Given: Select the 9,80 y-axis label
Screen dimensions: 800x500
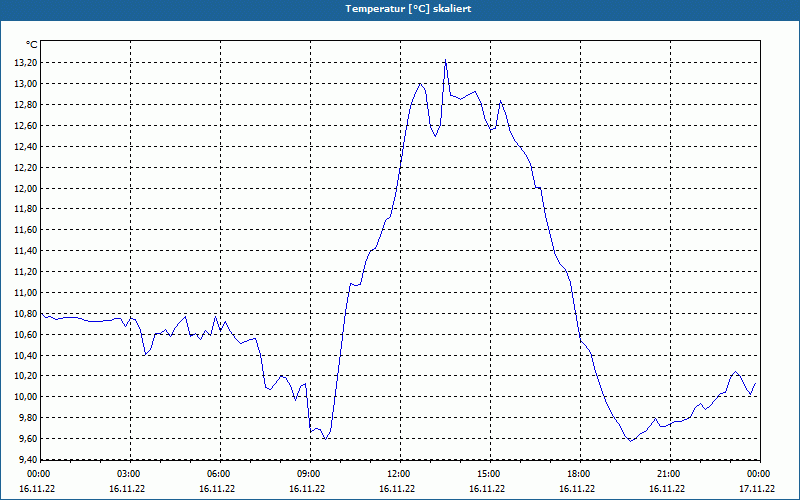Looking at the screenshot, I should pos(29,418).
